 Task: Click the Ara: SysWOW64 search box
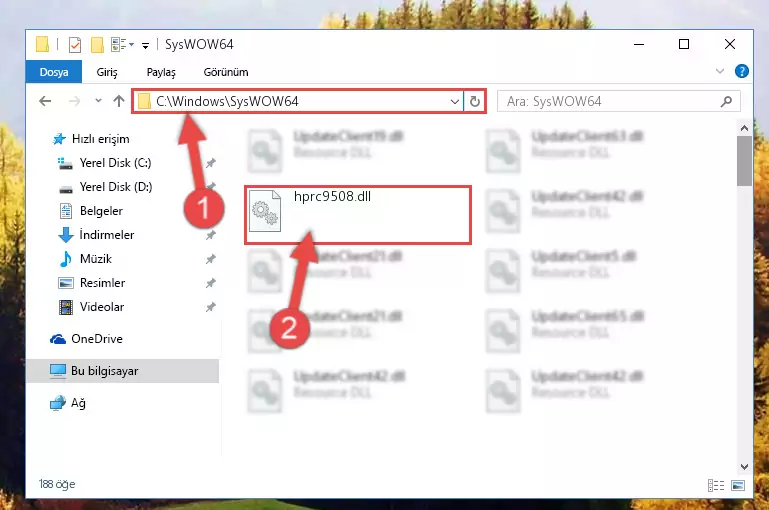coord(618,102)
